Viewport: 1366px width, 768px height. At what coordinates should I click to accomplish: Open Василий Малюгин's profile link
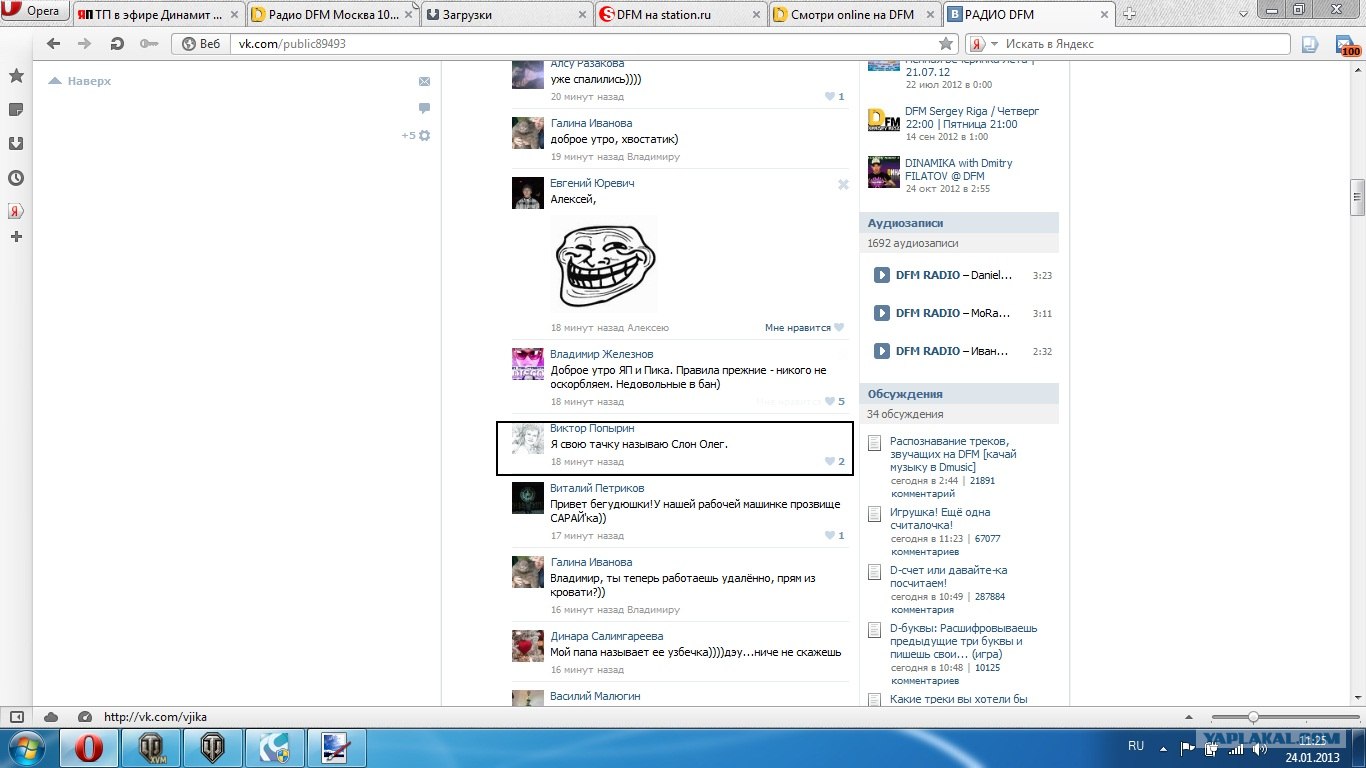coord(595,696)
